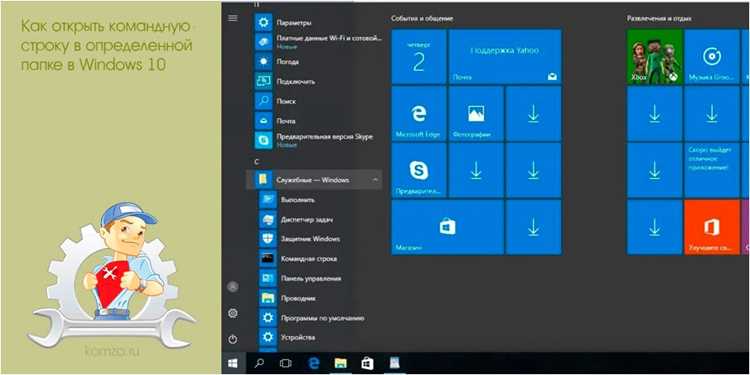The width and height of the screenshot is (750, 375).
Task: Launch Edge from the taskbar
Action: [314, 364]
